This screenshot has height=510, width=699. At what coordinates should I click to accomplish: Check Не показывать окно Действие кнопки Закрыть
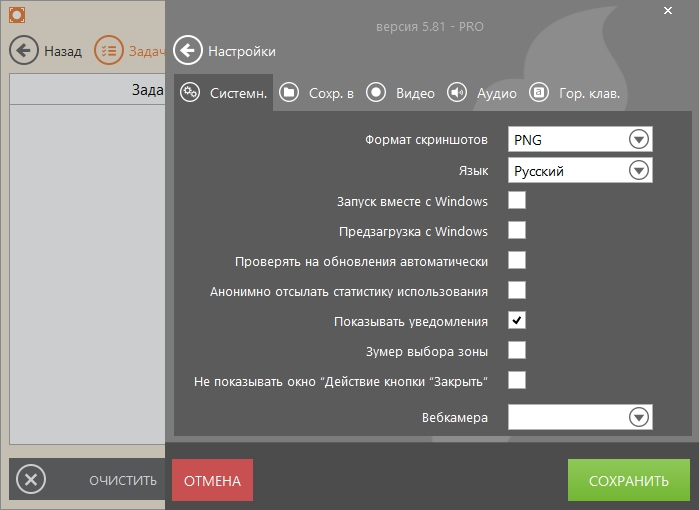click(517, 380)
